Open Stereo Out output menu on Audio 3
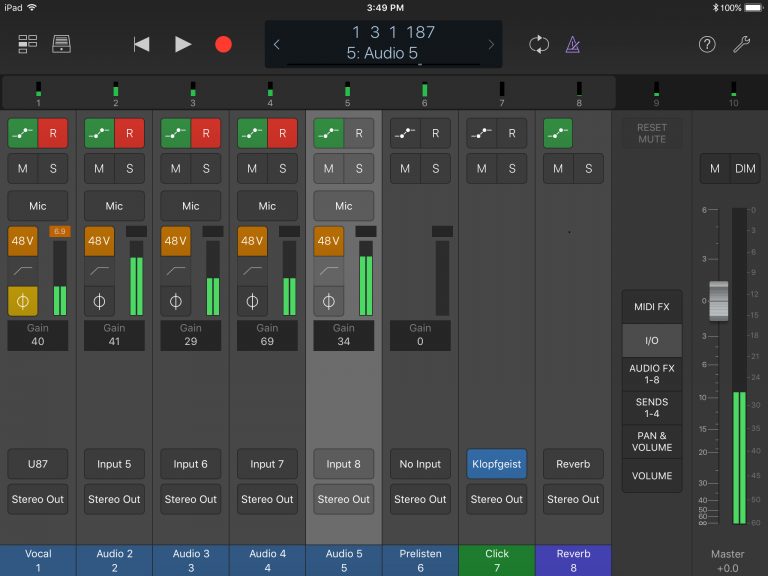The height and width of the screenshot is (576, 768). pyautogui.click(x=191, y=499)
